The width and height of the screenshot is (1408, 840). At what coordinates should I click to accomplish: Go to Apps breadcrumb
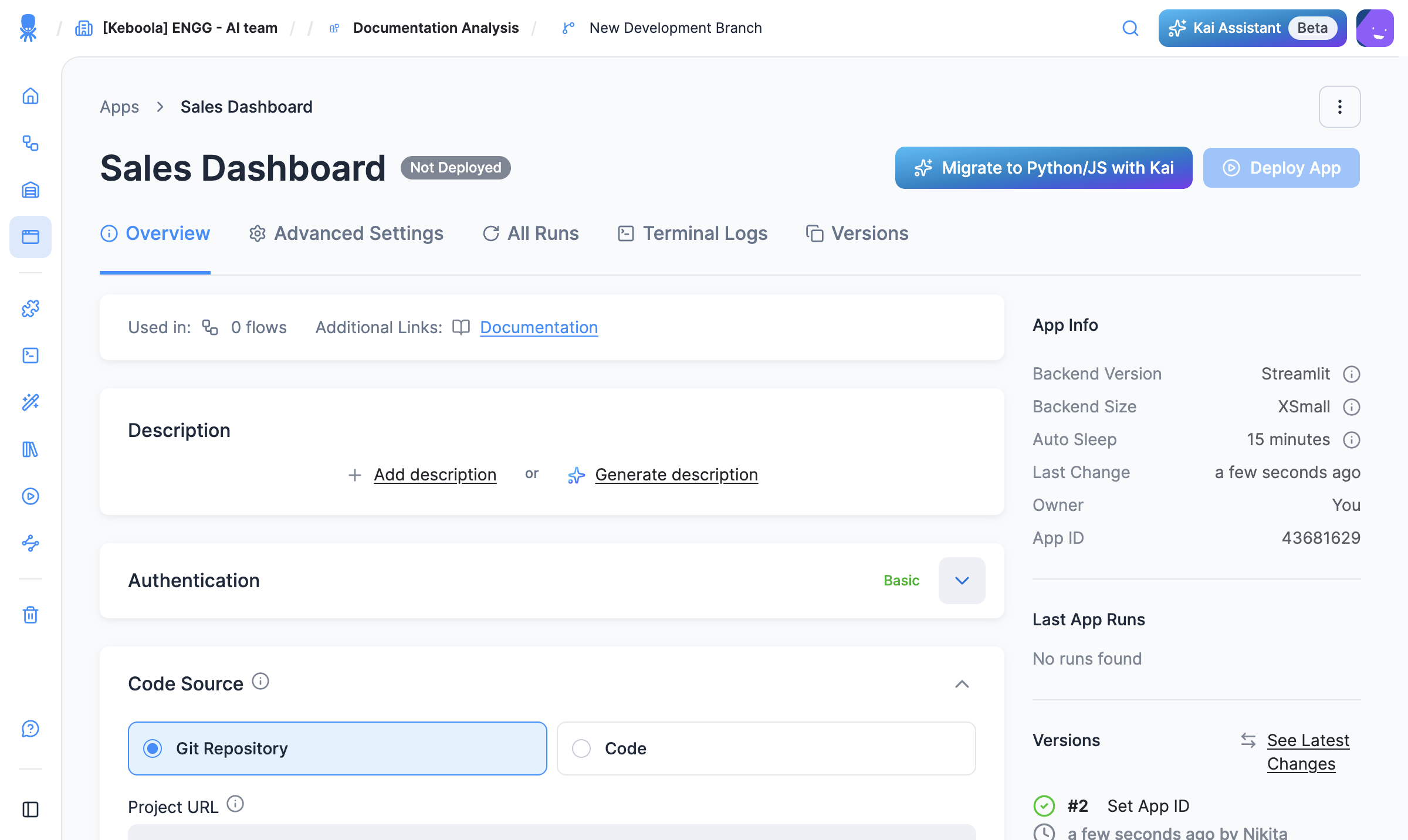pyautogui.click(x=119, y=107)
